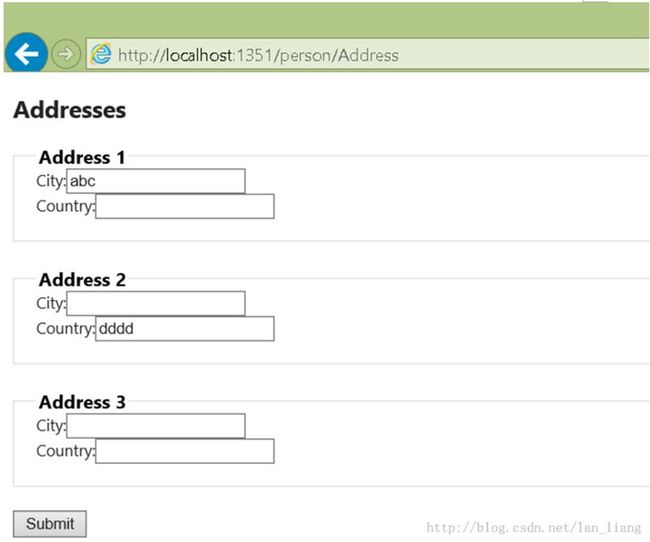Submit the addresses form

50,524
